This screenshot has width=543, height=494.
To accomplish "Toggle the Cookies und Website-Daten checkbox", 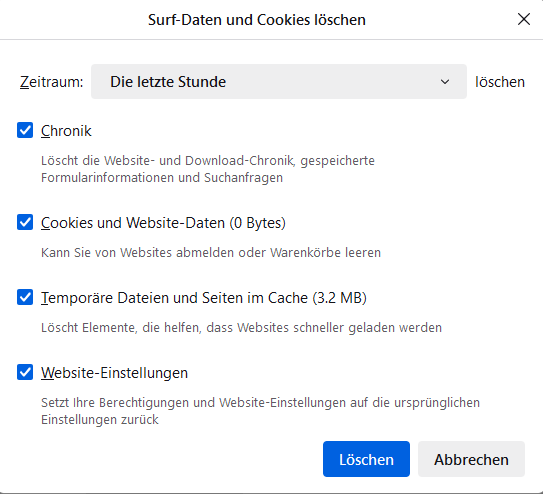I will tap(25, 222).
